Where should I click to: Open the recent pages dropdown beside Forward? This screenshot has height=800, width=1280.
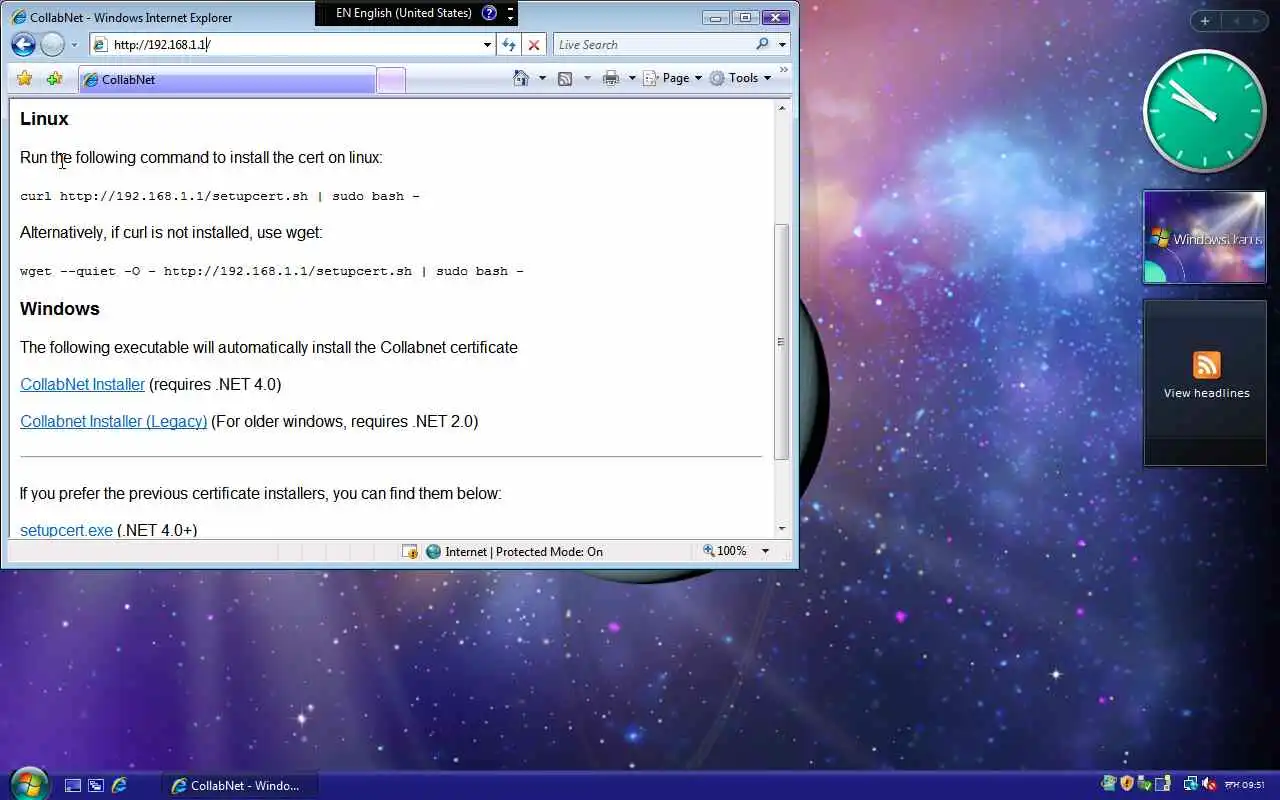pos(74,45)
